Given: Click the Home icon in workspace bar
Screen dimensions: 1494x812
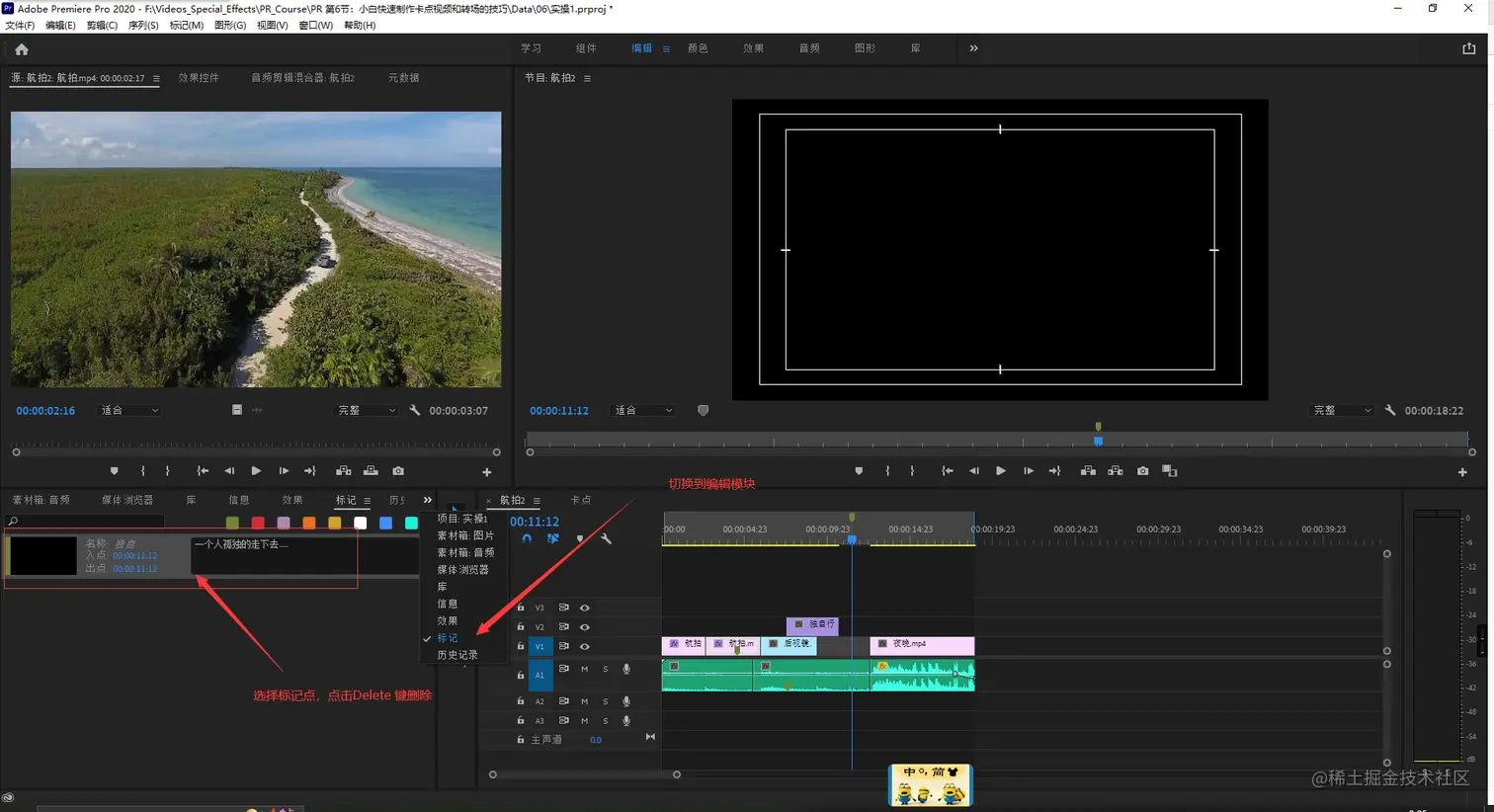Looking at the screenshot, I should (x=22, y=49).
